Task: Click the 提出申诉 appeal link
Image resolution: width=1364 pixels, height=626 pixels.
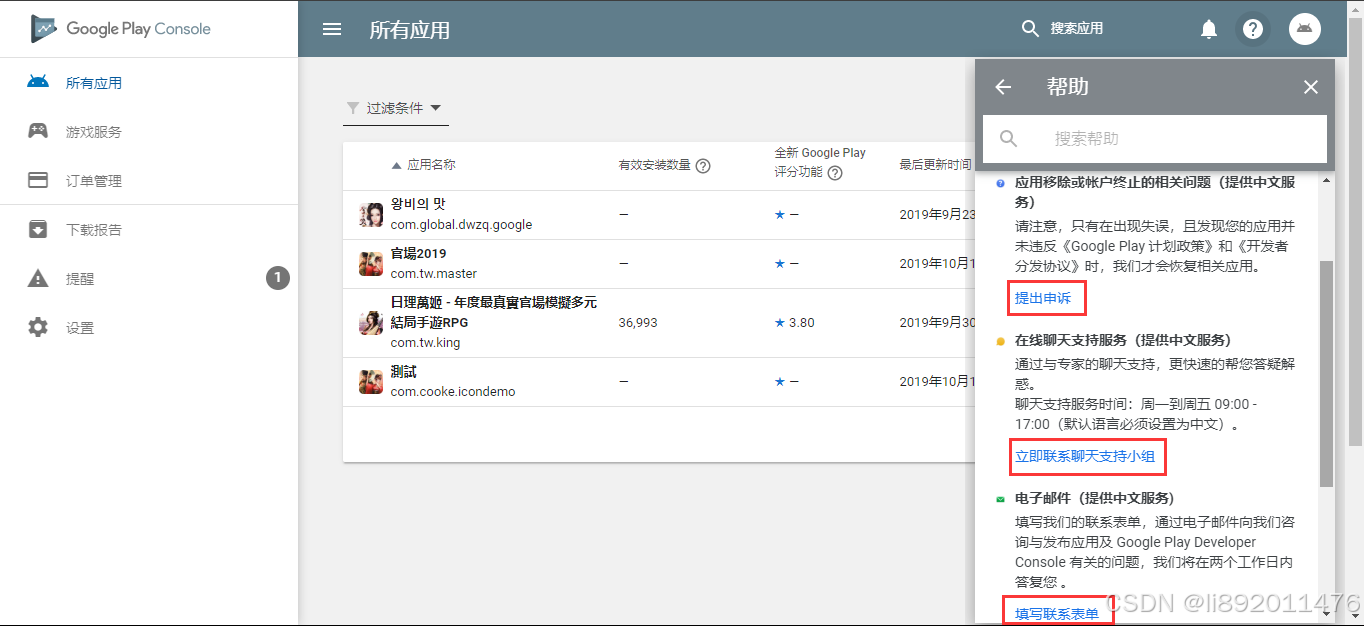Action: [x=1043, y=298]
